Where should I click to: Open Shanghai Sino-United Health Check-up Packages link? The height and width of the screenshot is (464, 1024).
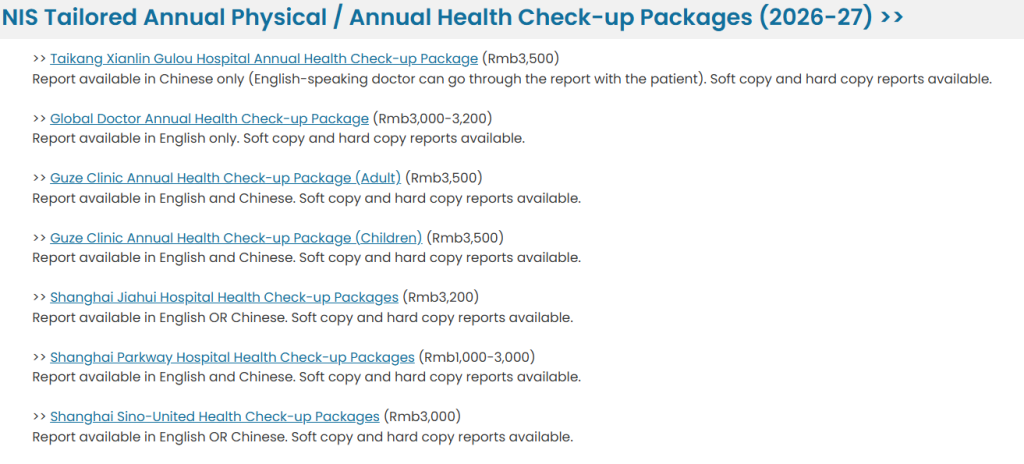(215, 416)
